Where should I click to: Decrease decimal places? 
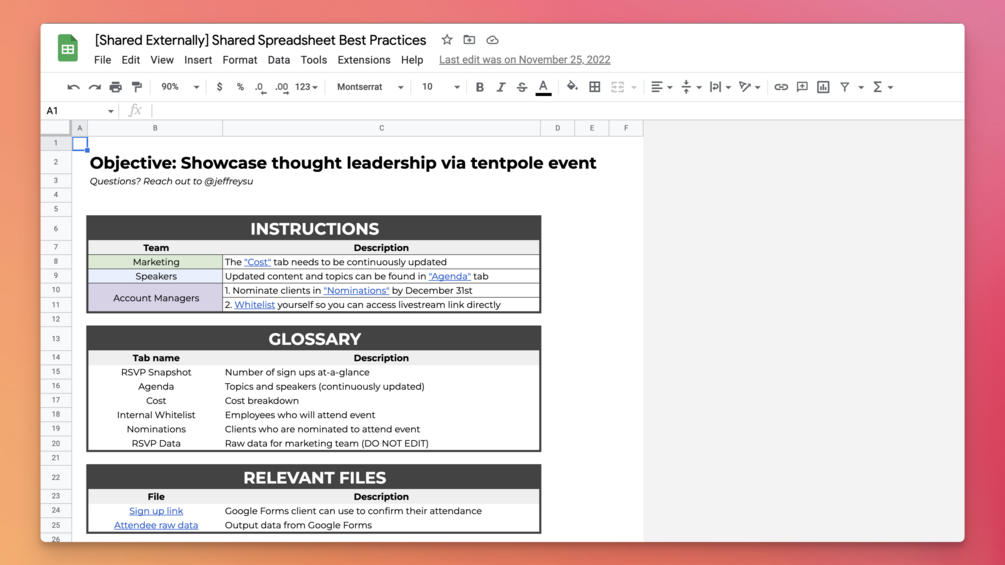[260, 87]
